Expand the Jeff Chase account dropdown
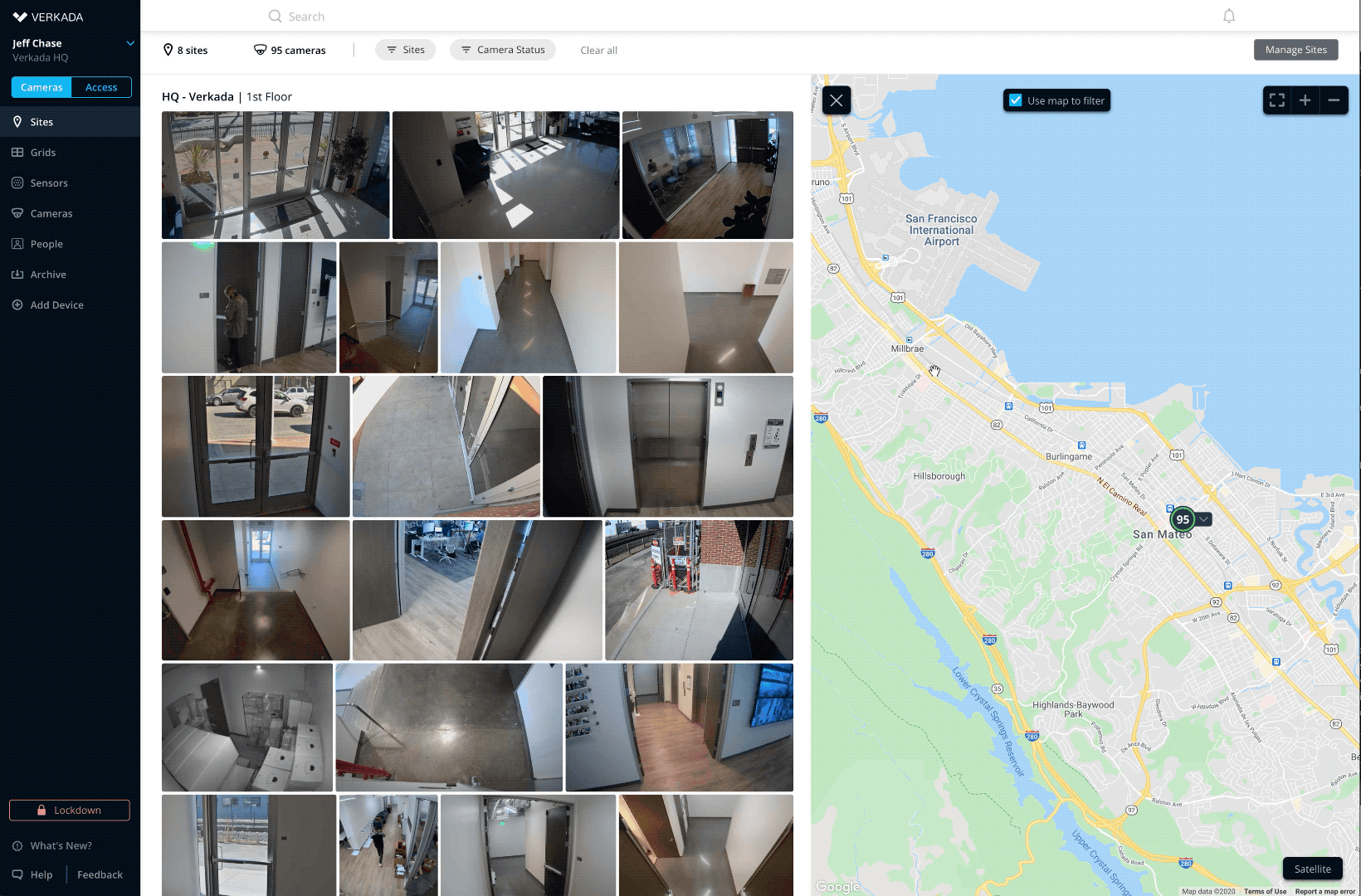1361x896 pixels. coord(130,43)
